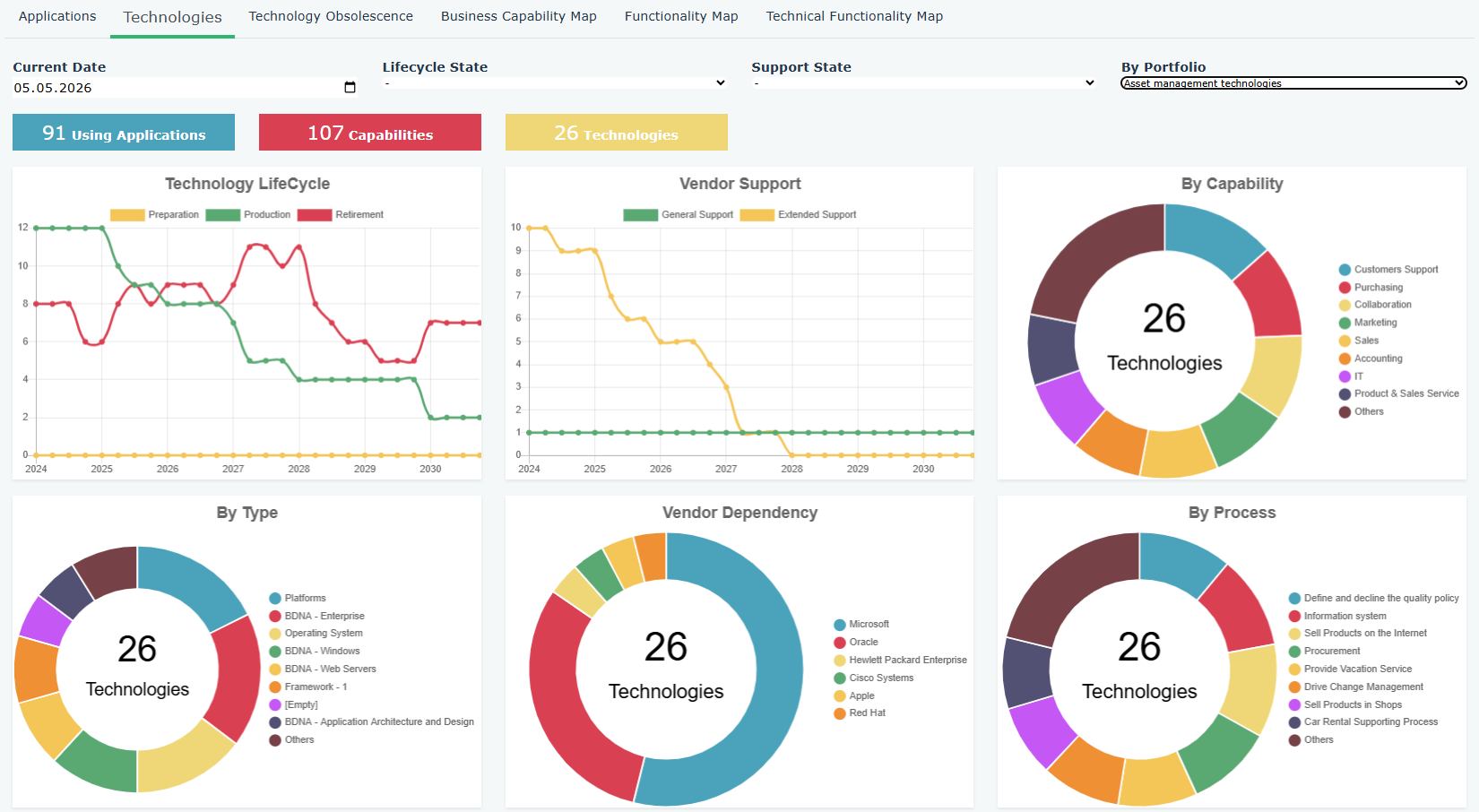Toggle Marketing legend item
Screen dimensions: 1479x812
(x=1368, y=323)
